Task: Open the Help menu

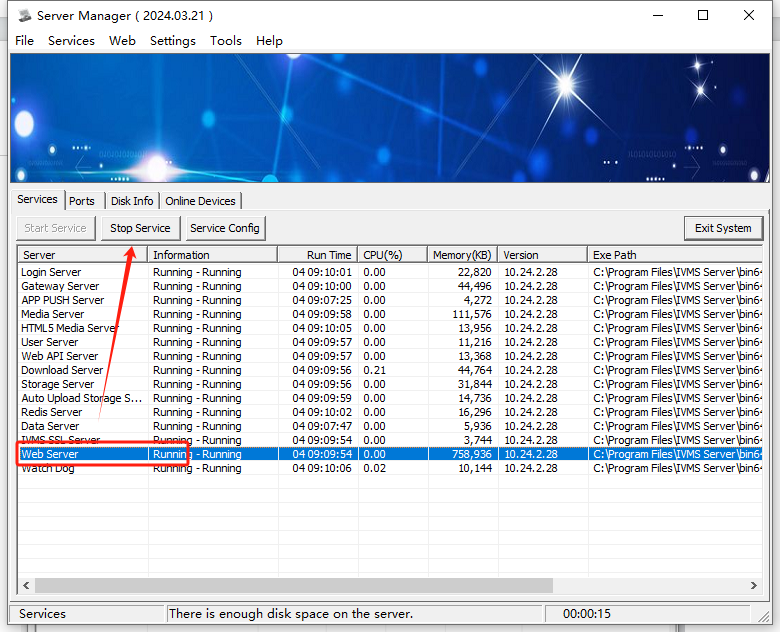Action: (269, 41)
